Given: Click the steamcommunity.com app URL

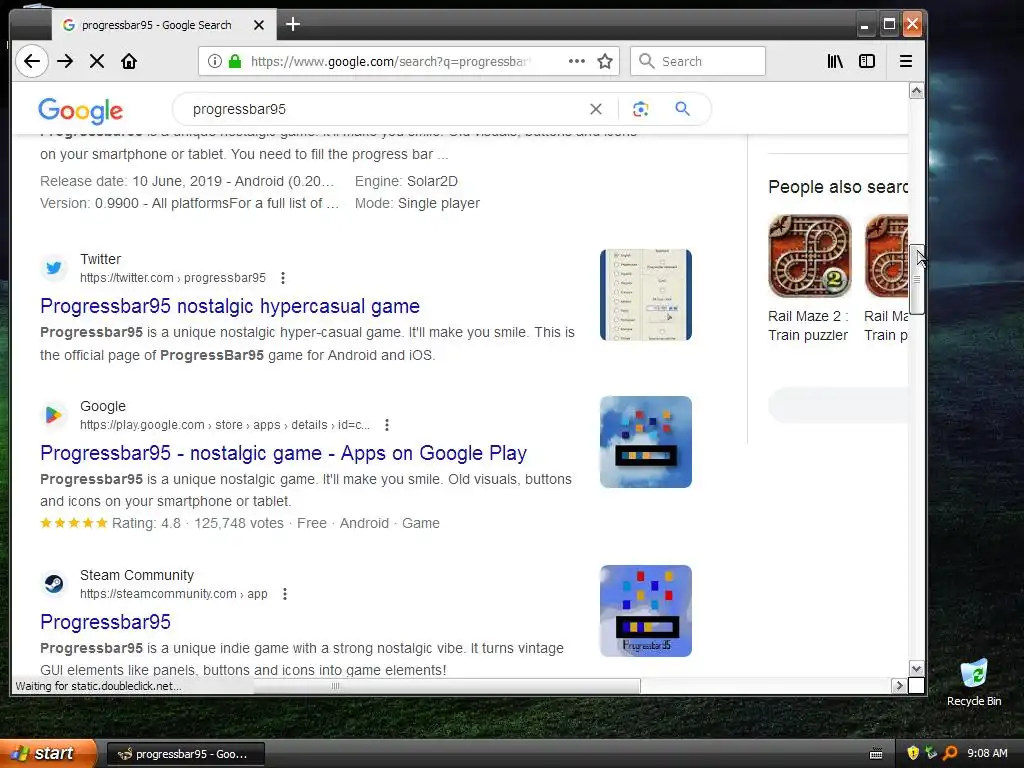Looking at the screenshot, I should 174,594.
